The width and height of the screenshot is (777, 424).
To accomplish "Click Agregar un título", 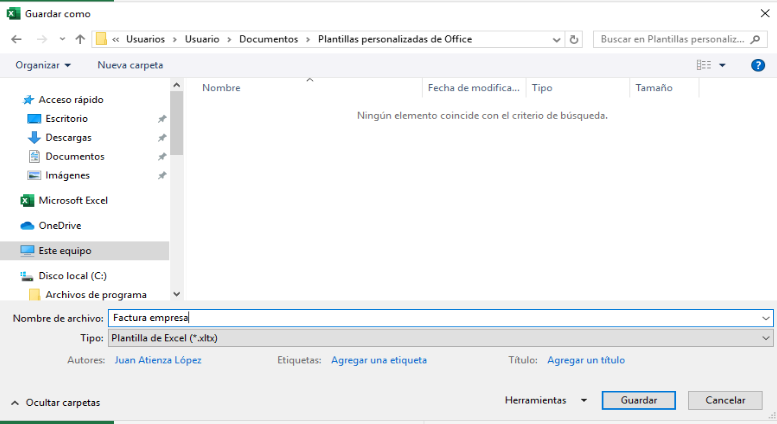I will click(x=586, y=360).
